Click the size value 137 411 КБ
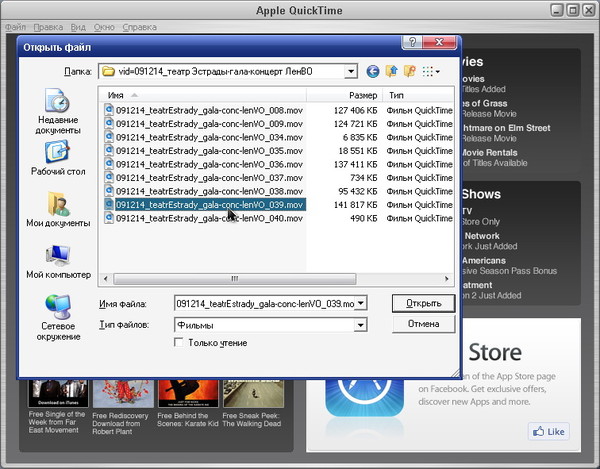600x469 pixels. [355, 164]
